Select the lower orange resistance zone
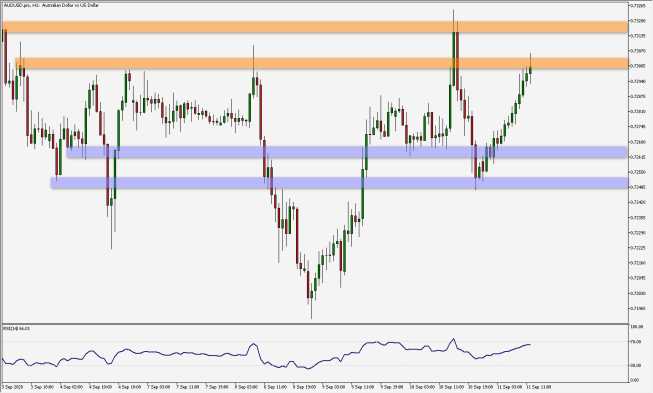Viewport: 653px width, 393px height. pos(321,63)
